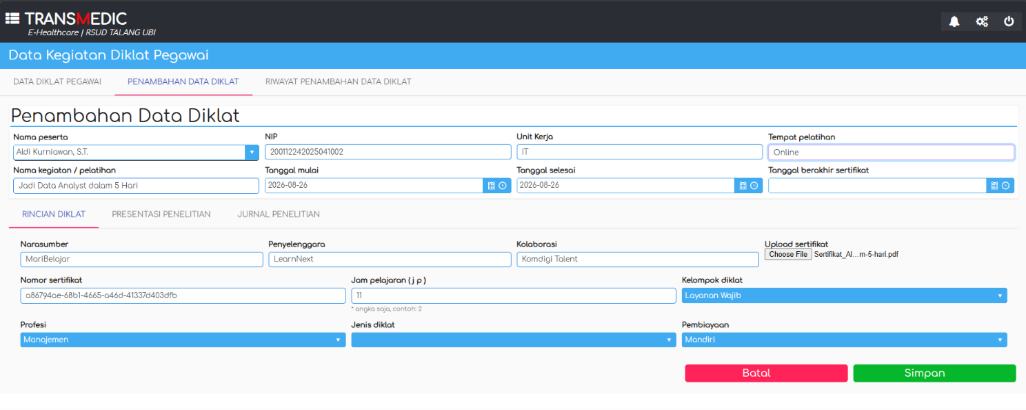Click the Choose File upload button
Viewport: 1026px width, 410px height.
point(788,254)
